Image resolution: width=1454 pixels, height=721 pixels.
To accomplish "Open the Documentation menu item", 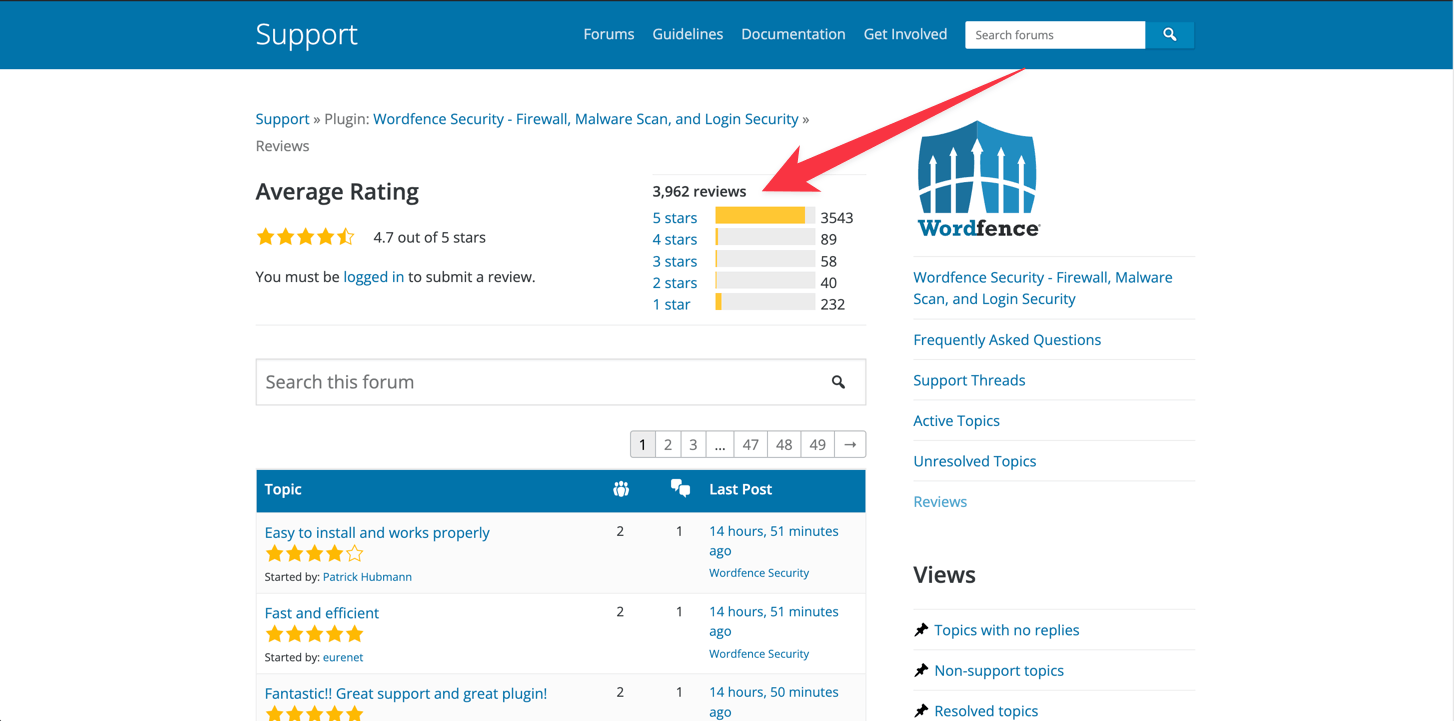I will point(793,34).
